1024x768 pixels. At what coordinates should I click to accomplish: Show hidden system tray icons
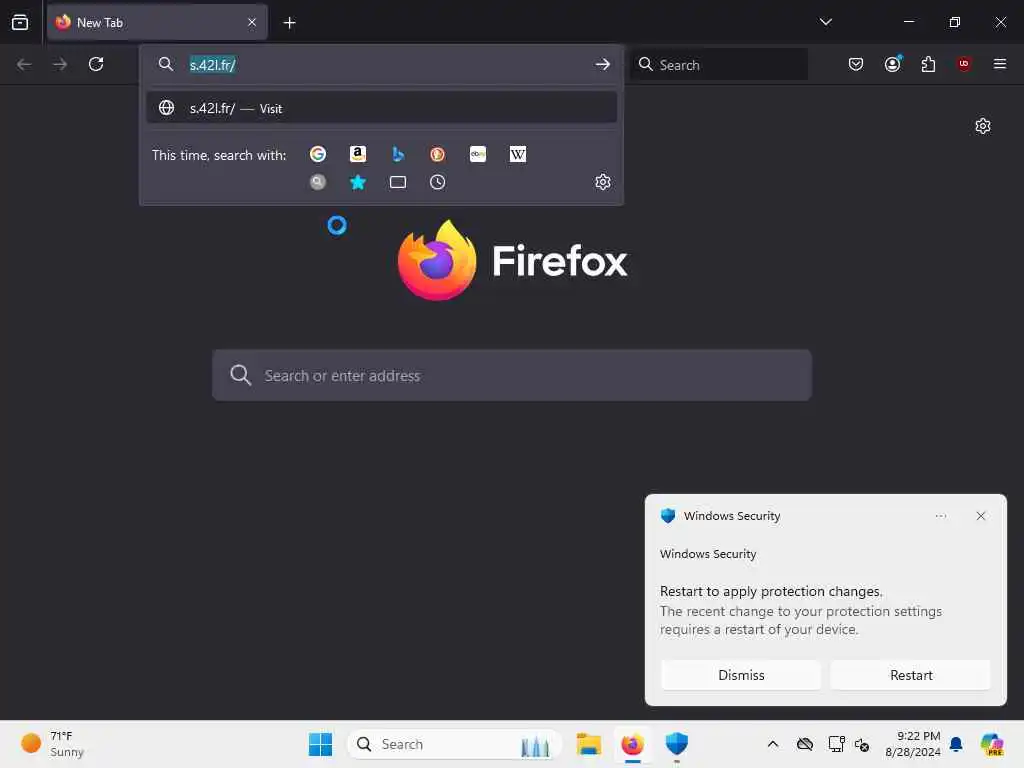click(x=773, y=744)
